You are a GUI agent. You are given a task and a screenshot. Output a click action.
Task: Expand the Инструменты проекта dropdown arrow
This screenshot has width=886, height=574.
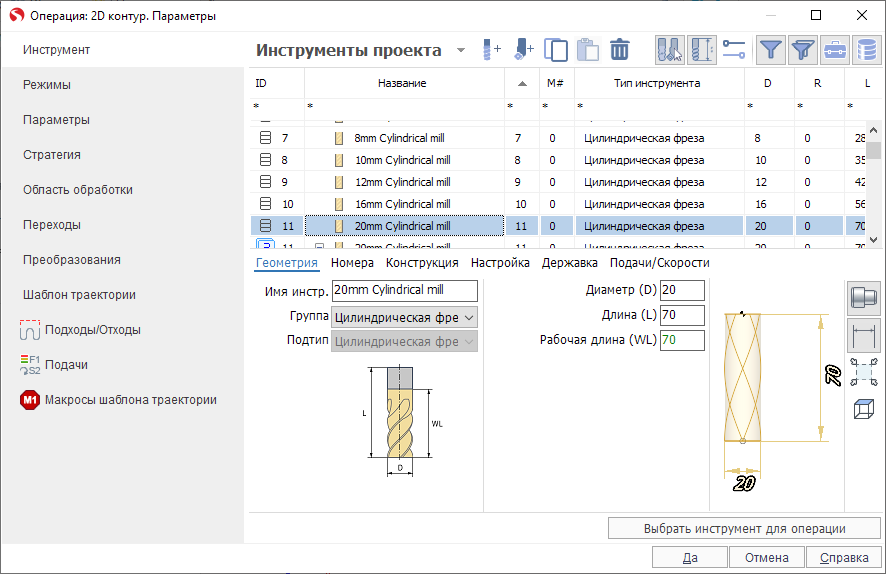click(461, 51)
